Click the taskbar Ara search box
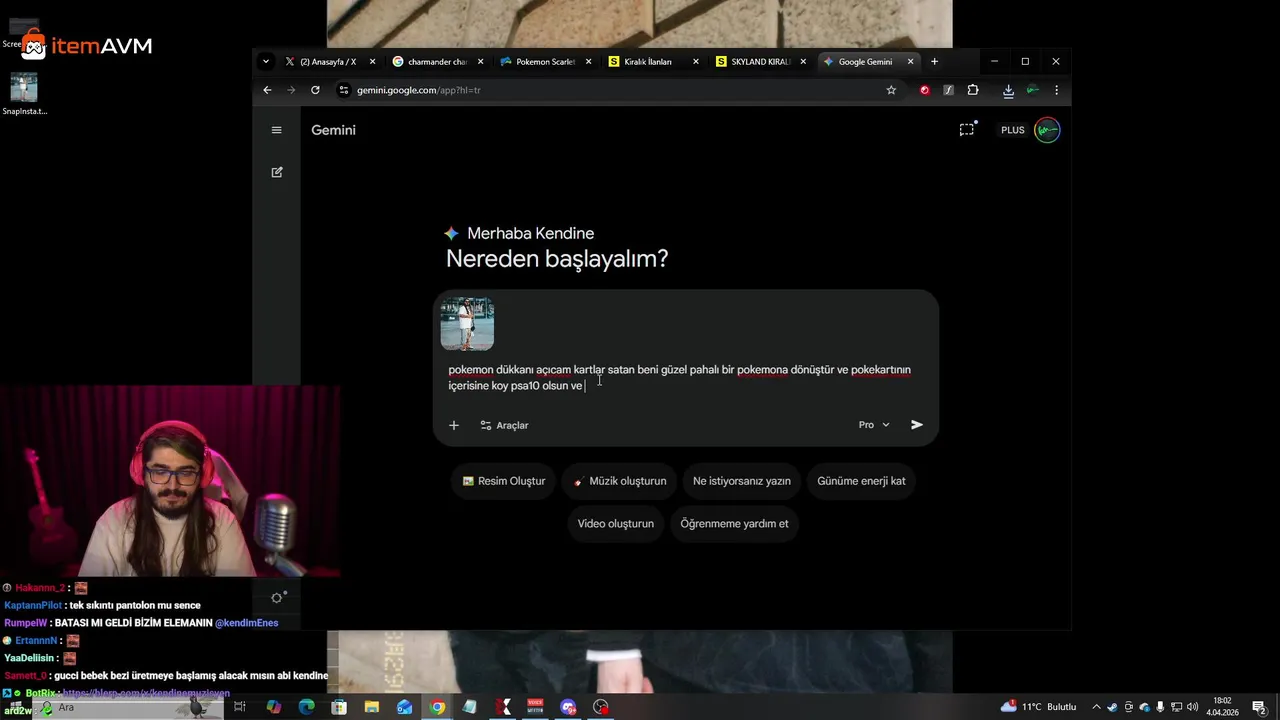Screen dimensions: 1280x720 130,708
